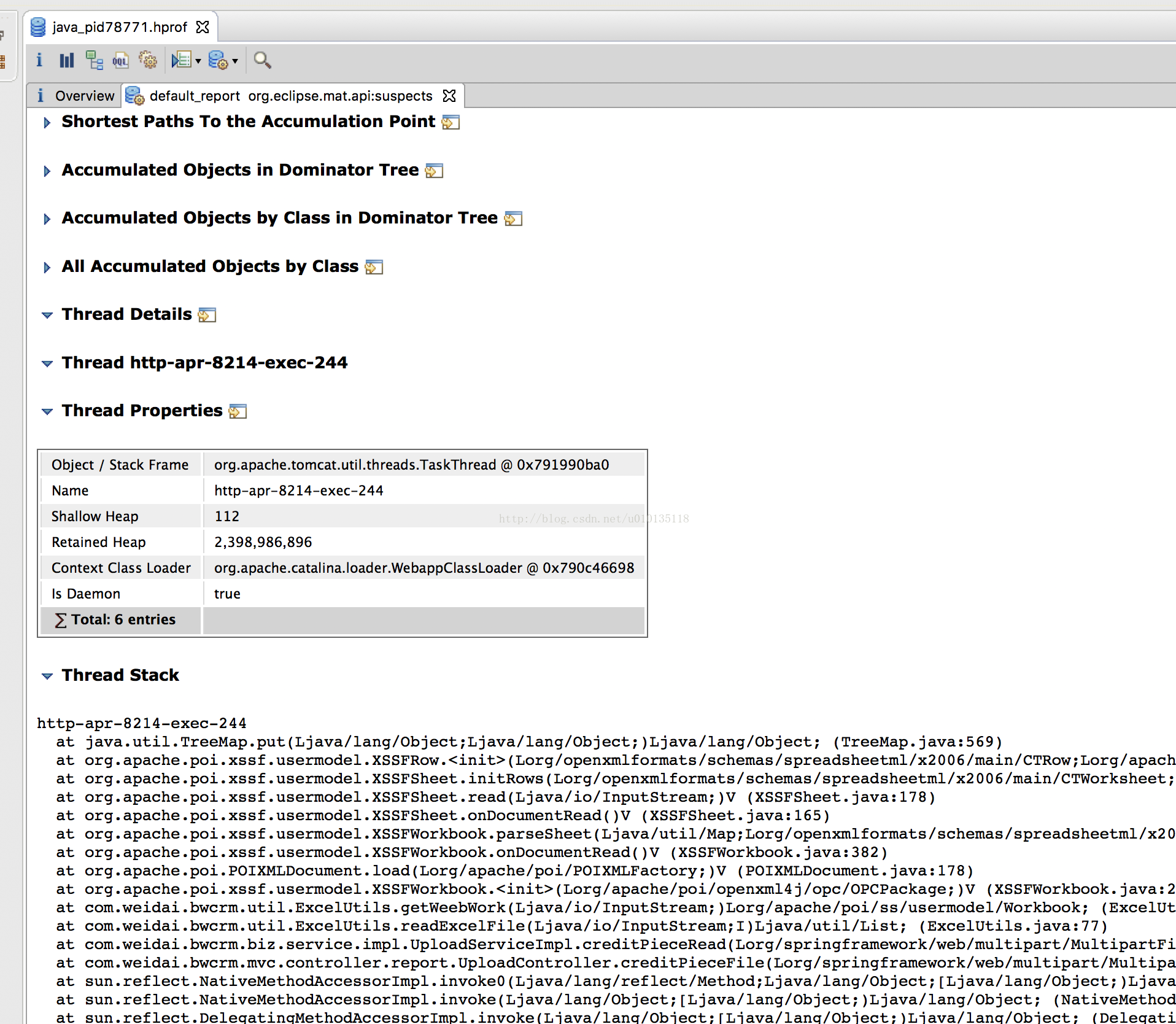The height and width of the screenshot is (1024, 1176).
Task: Collapse the Thread Stack section
Action: pyautogui.click(x=47, y=676)
